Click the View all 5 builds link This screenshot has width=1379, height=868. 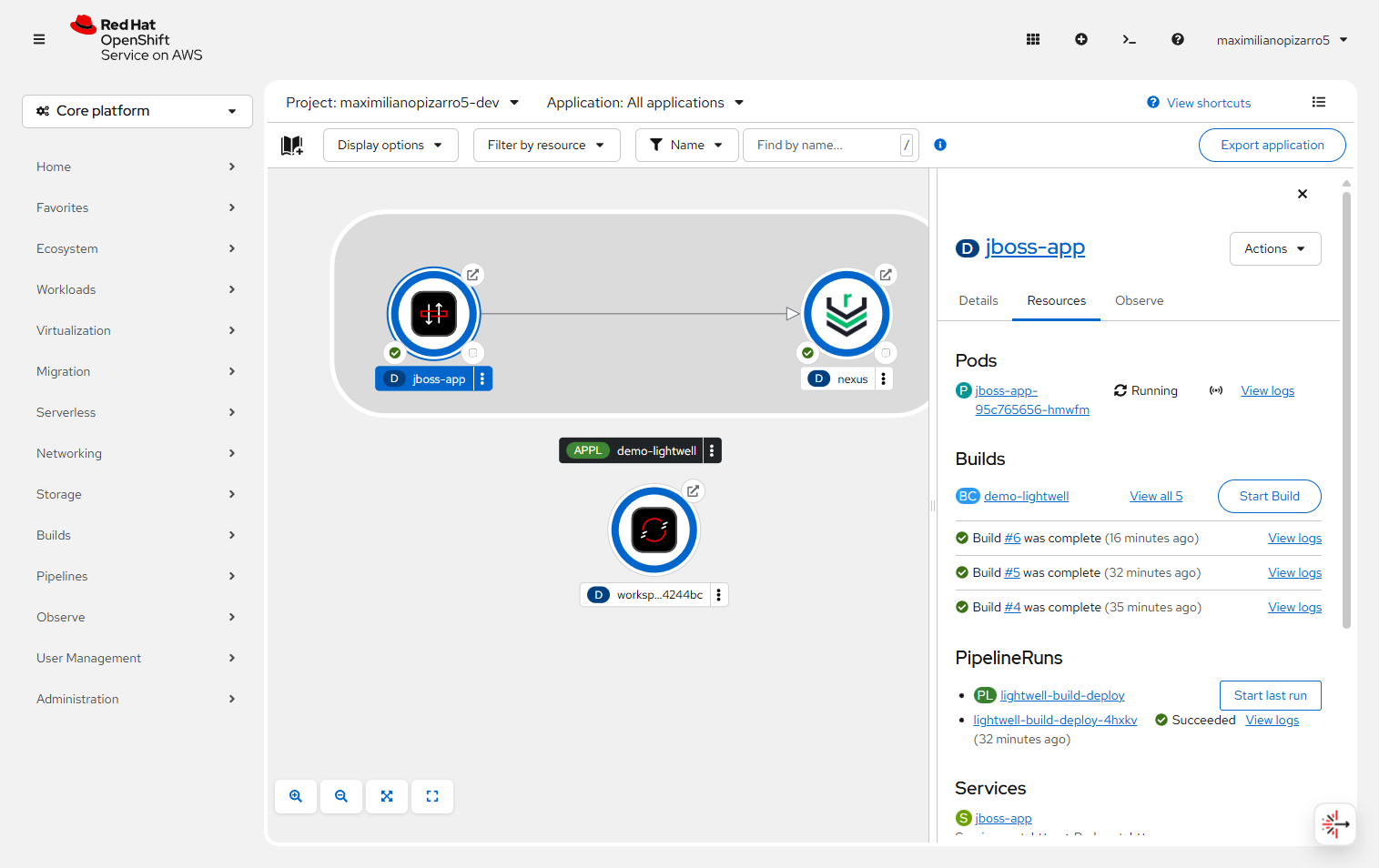pyautogui.click(x=1156, y=496)
